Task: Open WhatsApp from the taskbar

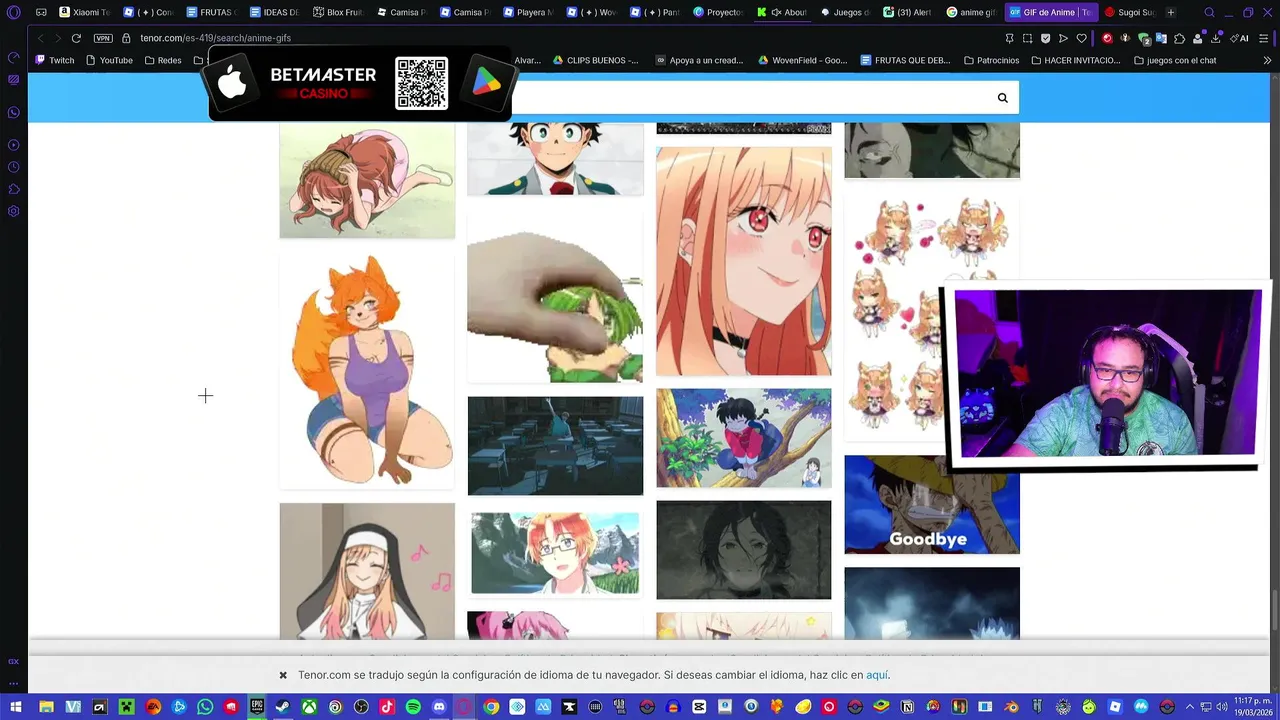Action: click(205, 707)
